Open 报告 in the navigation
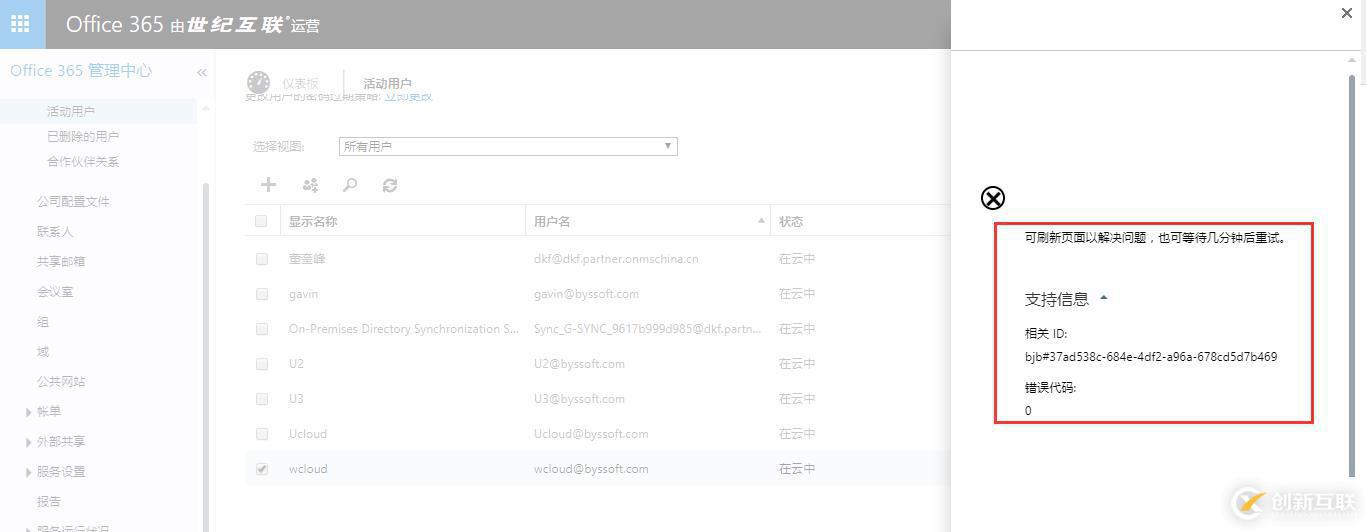The image size is (1366, 532). point(49,501)
